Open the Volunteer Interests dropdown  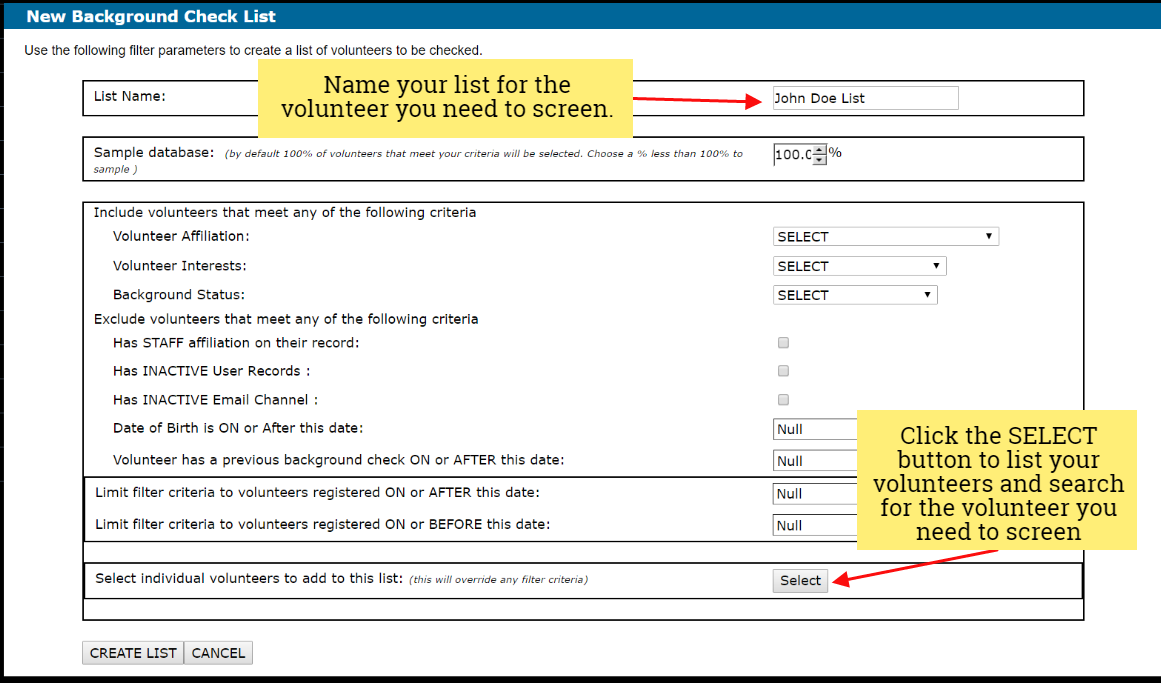(x=860, y=266)
